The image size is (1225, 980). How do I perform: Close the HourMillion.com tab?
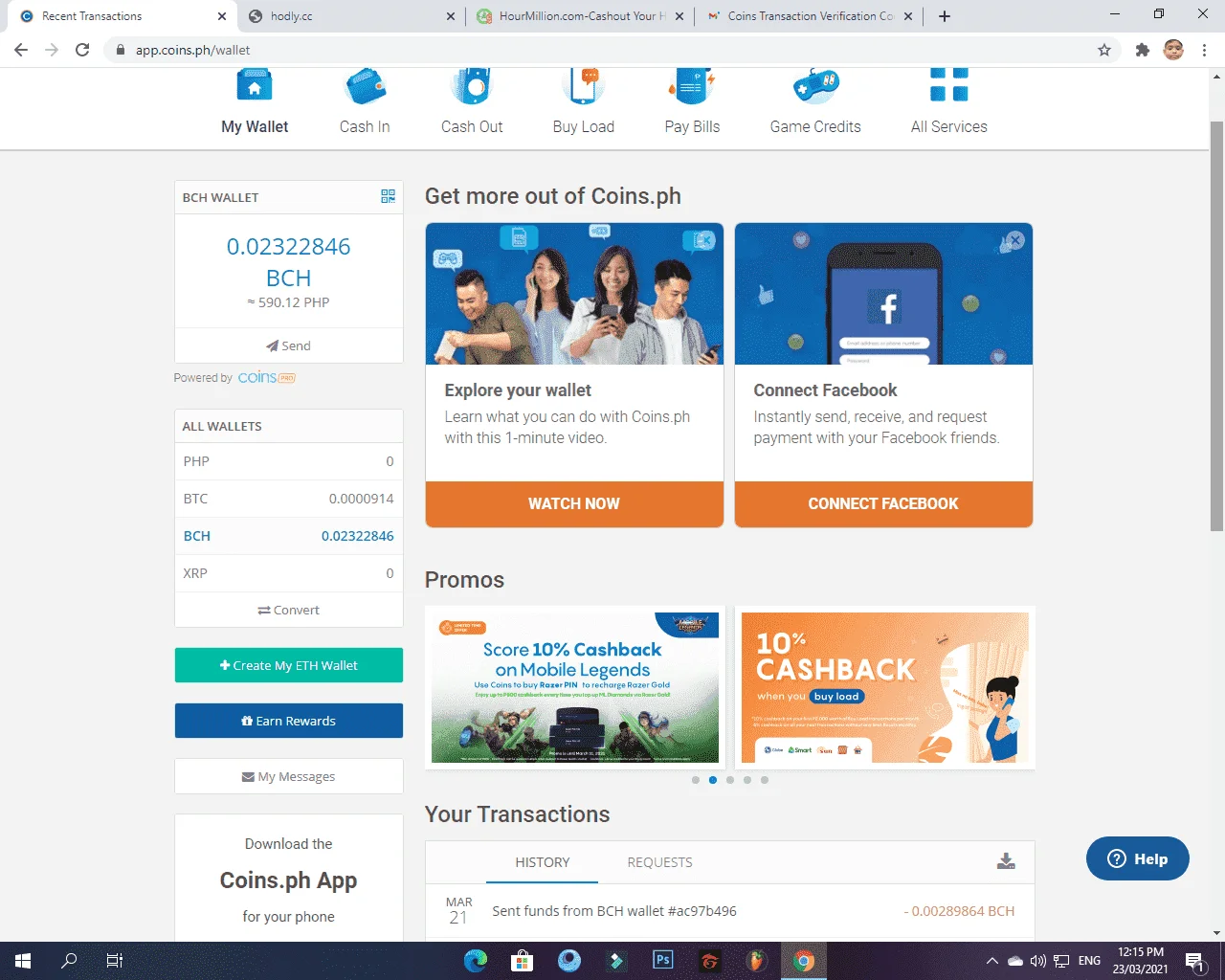[x=679, y=16]
